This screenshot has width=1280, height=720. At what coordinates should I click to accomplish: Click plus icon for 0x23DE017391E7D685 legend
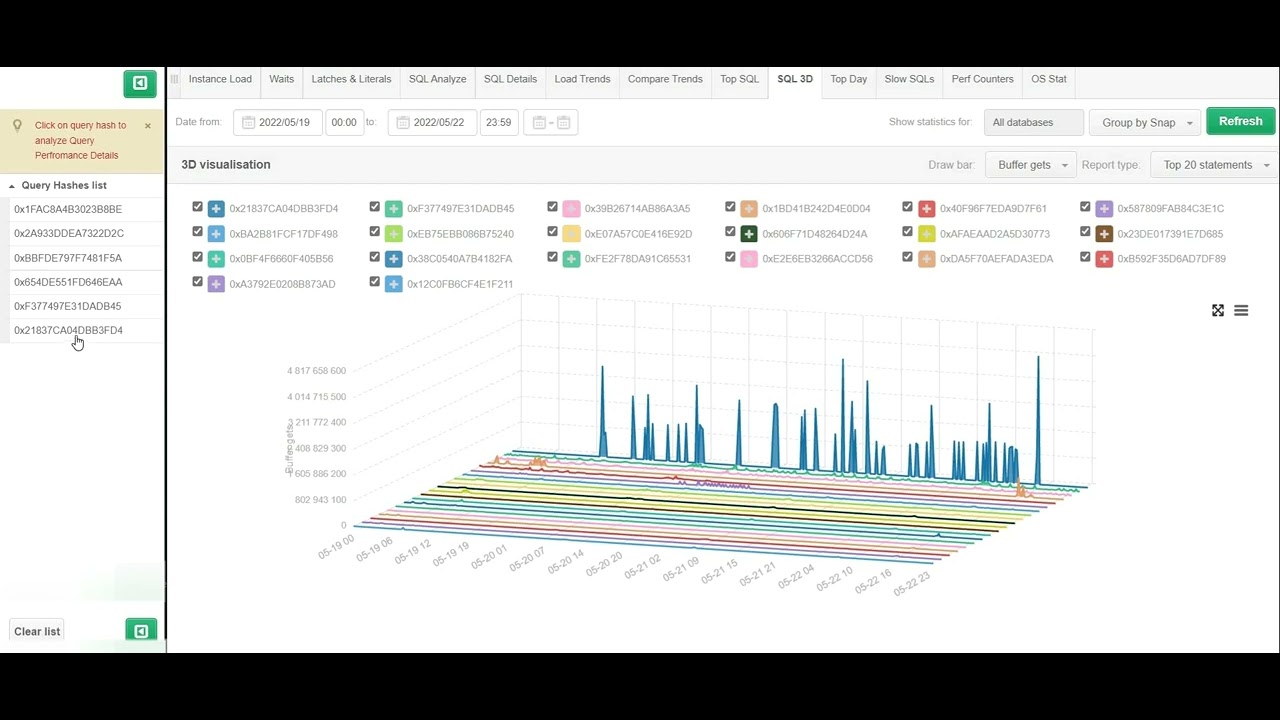(1104, 234)
